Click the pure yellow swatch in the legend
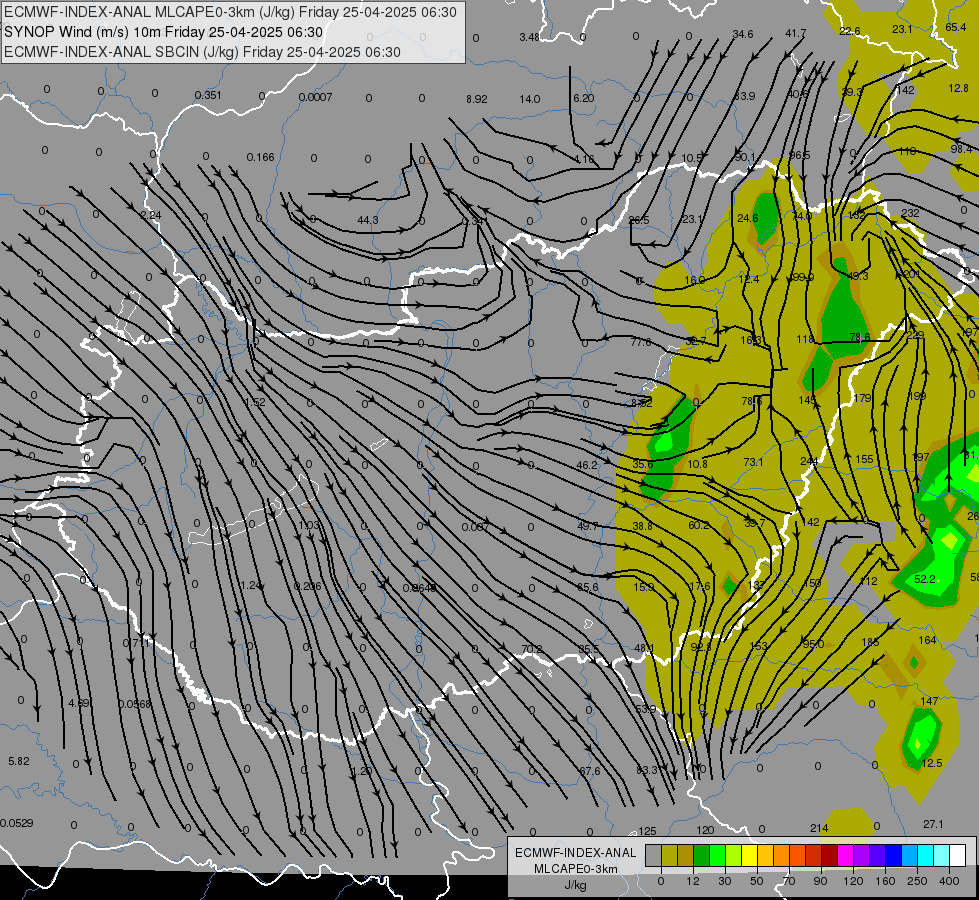 tap(750, 856)
